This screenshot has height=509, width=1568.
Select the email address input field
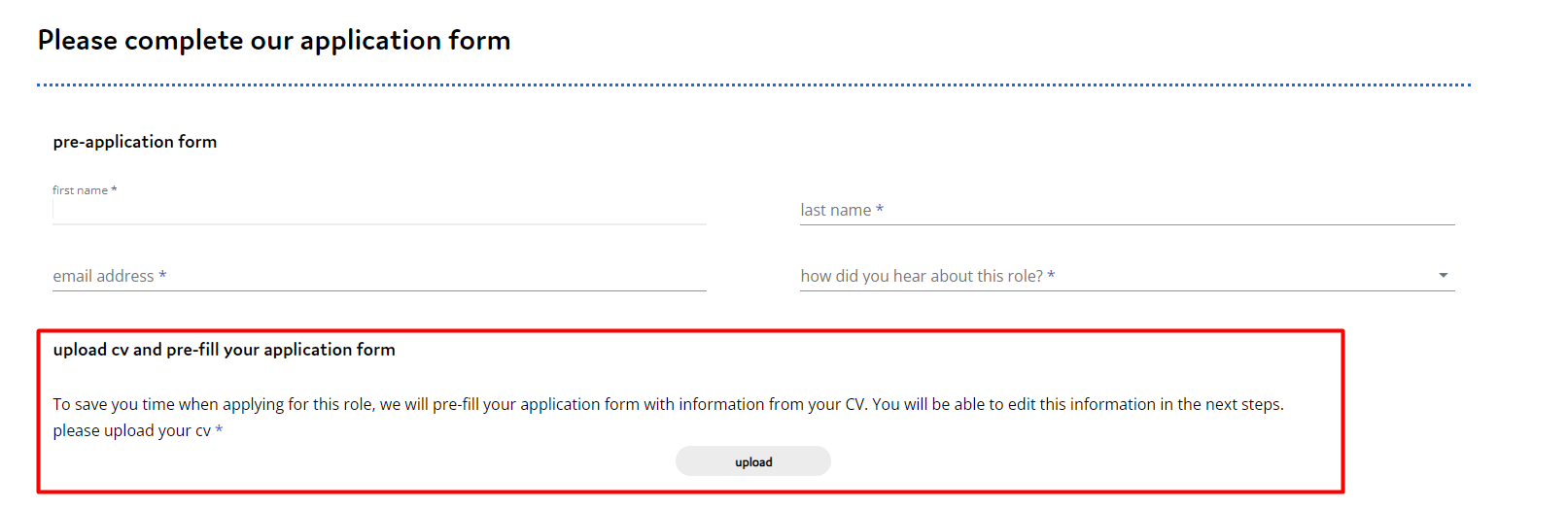click(379, 277)
